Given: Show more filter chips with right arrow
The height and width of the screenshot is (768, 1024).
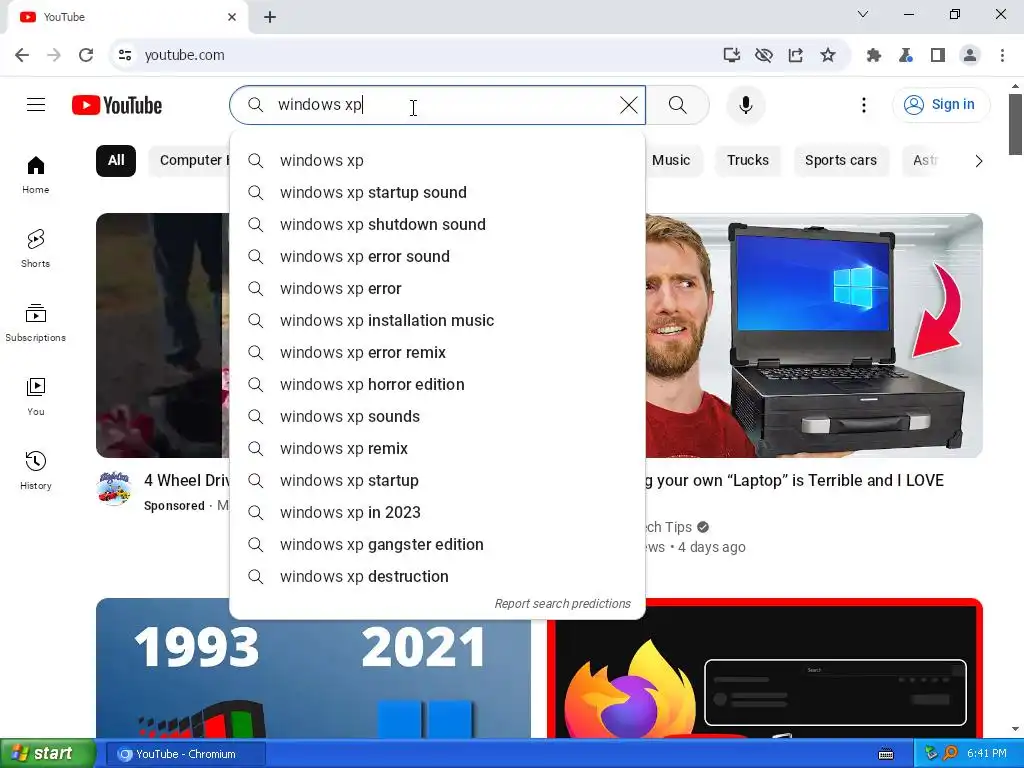Looking at the screenshot, I should pos(978,161).
